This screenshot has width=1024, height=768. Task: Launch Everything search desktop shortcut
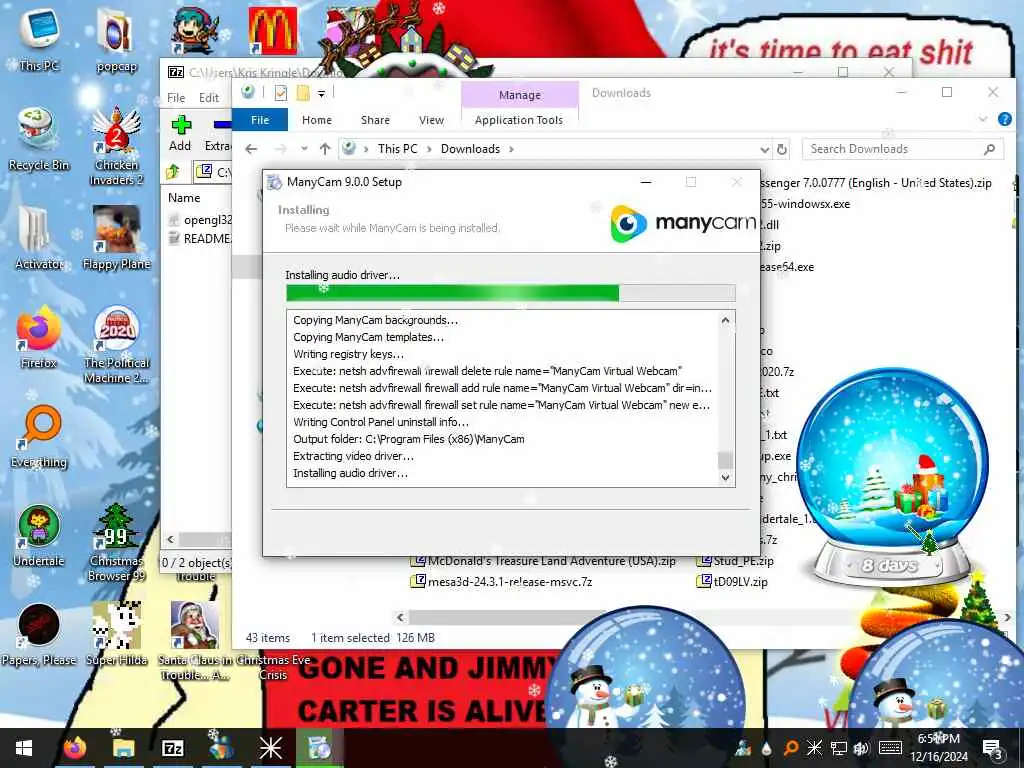pyautogui.click(x=39, y=437)
